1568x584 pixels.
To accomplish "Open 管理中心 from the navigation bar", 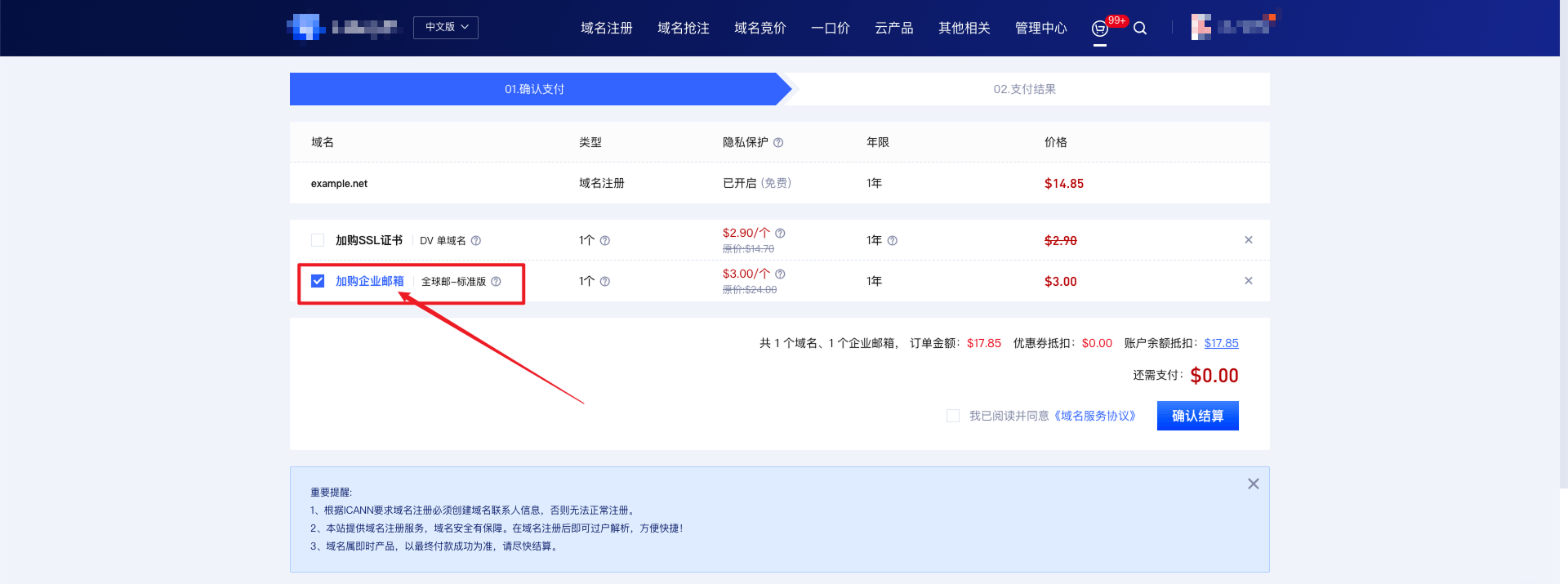I will (x=1040, y=29).
